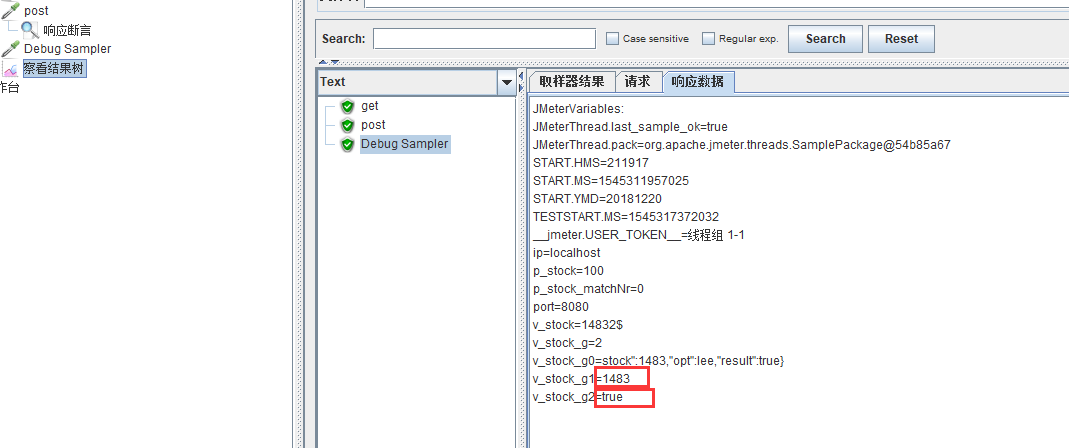Click v_stock=14832$ line
The width and height of the screenshot is (1069, 448).
point(578,325)
